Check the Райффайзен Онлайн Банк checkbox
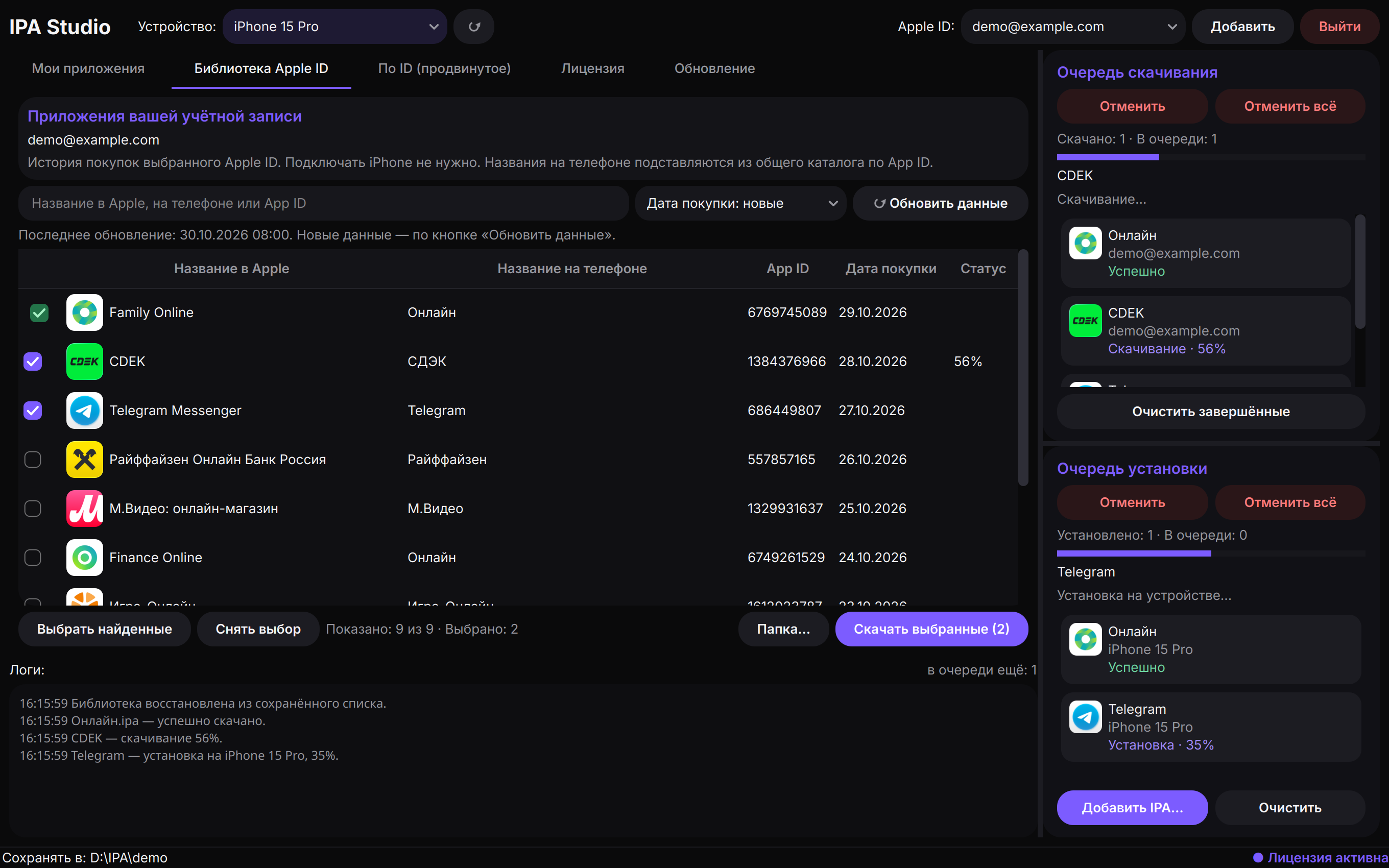Viewport: 1389px width, 868px height. (33, 459)
